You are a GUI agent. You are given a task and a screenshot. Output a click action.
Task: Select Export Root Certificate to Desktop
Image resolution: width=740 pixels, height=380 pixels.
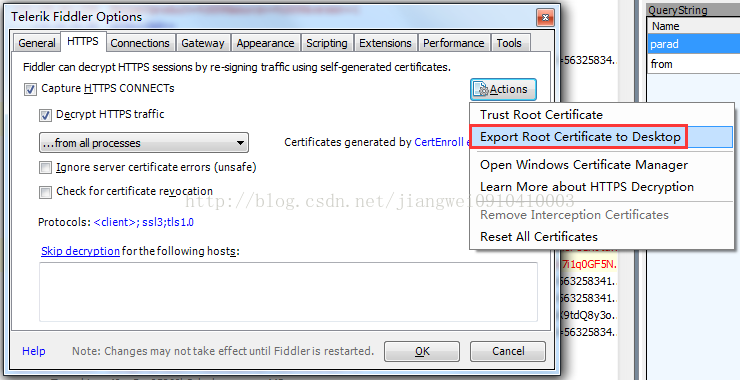coord(601,137)
